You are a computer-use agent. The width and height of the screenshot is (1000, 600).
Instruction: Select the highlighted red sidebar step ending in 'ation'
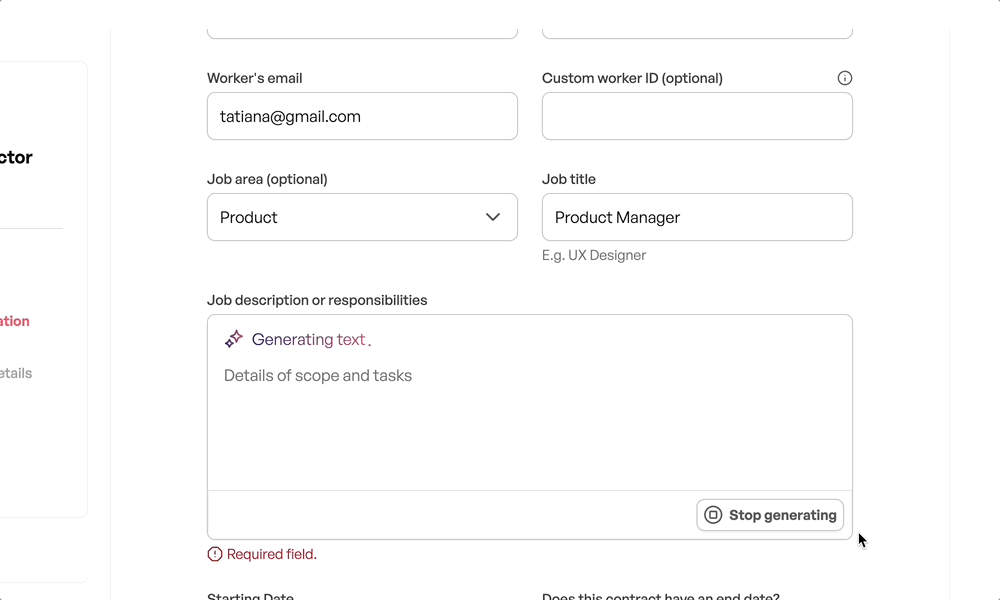coord(15,321)
